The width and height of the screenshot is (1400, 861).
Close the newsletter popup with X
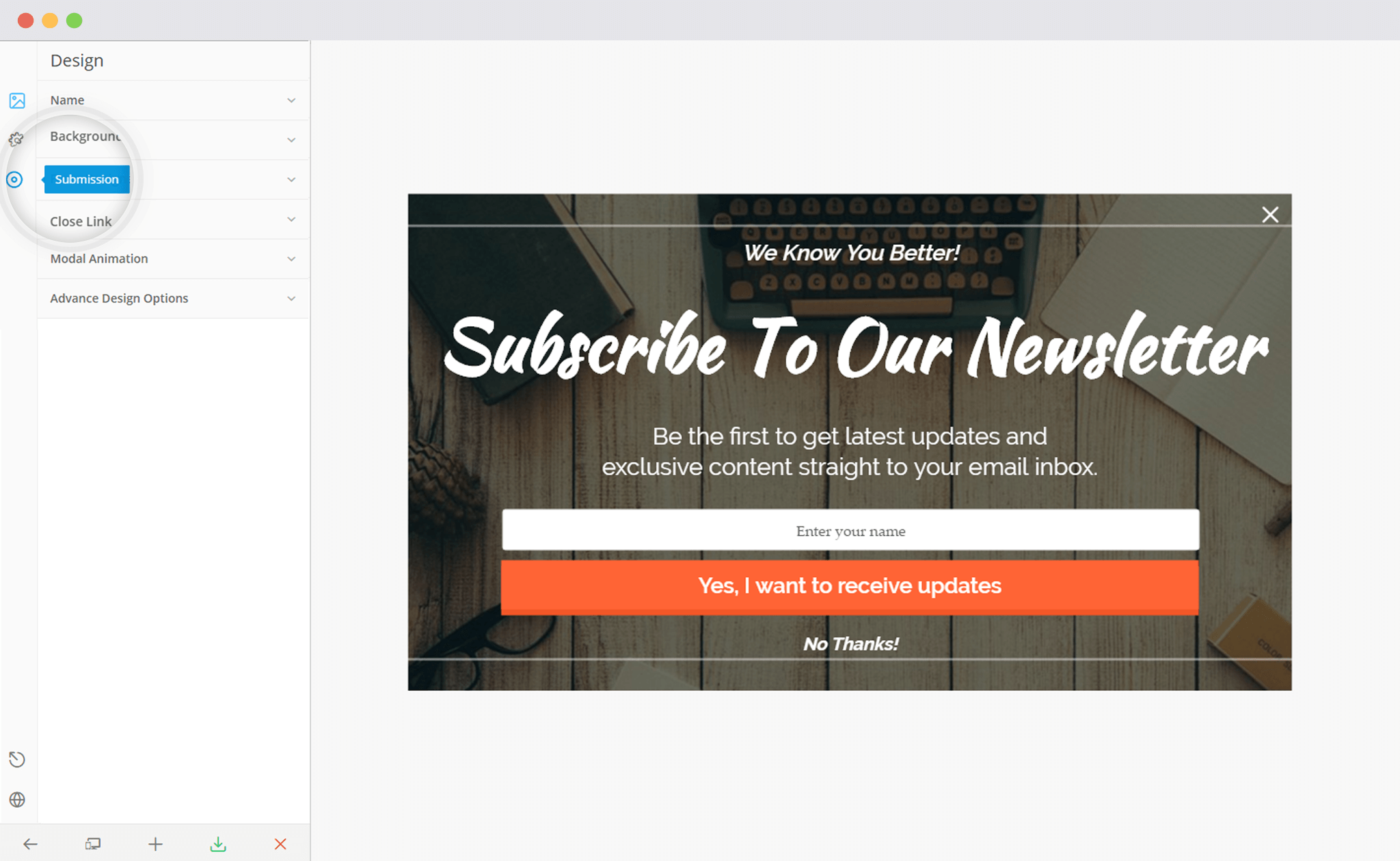click(x=1270, y=215)
